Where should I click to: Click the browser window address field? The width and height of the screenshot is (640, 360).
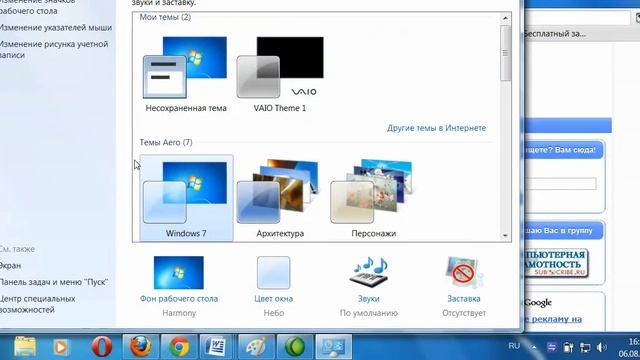(x=577, y=18)
